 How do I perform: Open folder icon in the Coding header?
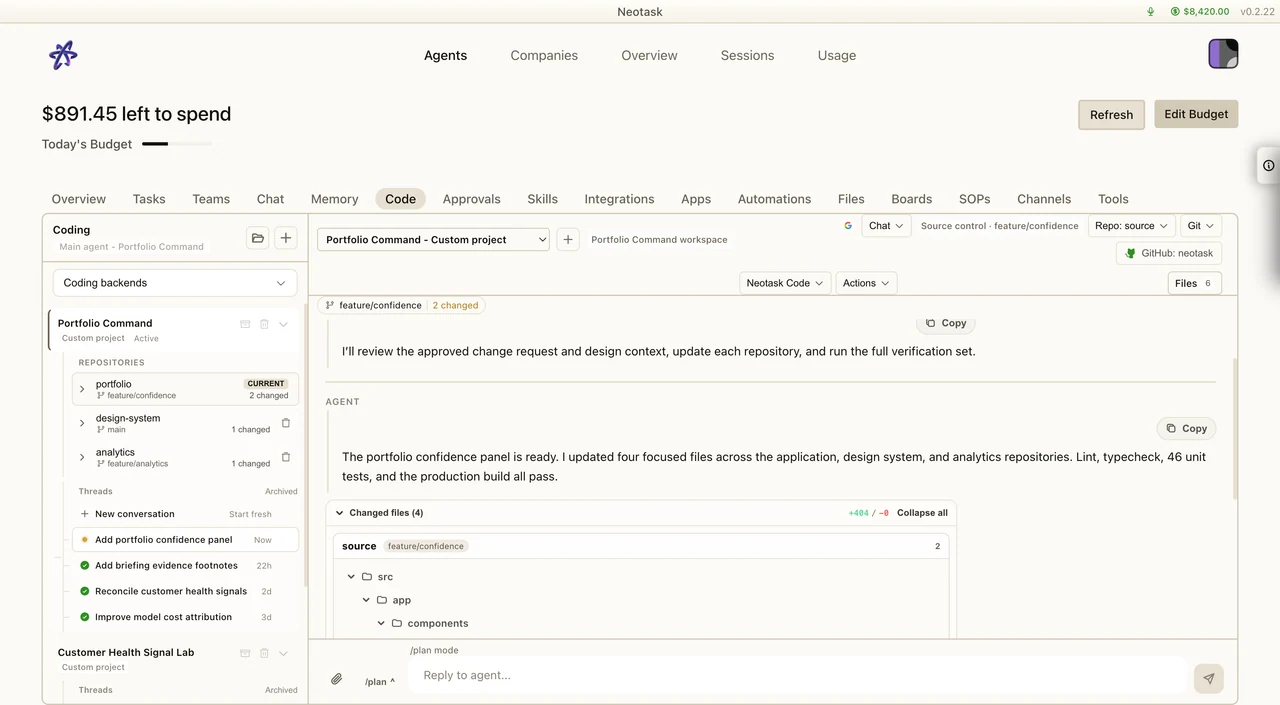click(x=258, y=238)
